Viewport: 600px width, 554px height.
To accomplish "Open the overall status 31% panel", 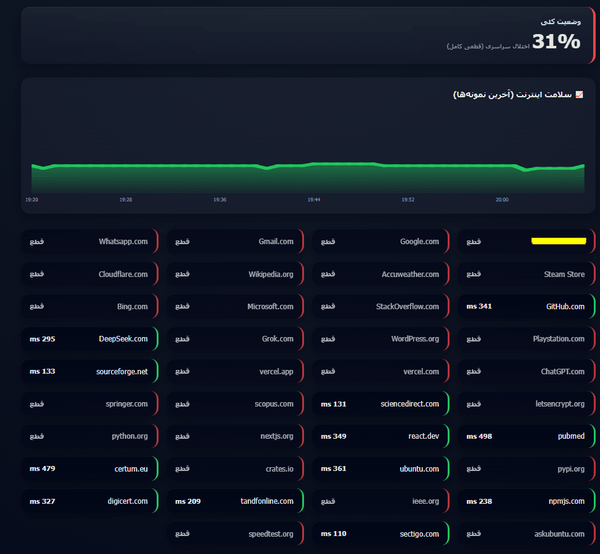I will click(308, 35).
